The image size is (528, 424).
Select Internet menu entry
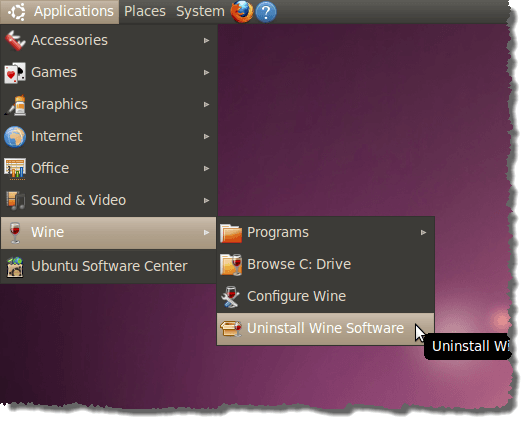click(x=108, y=136)
